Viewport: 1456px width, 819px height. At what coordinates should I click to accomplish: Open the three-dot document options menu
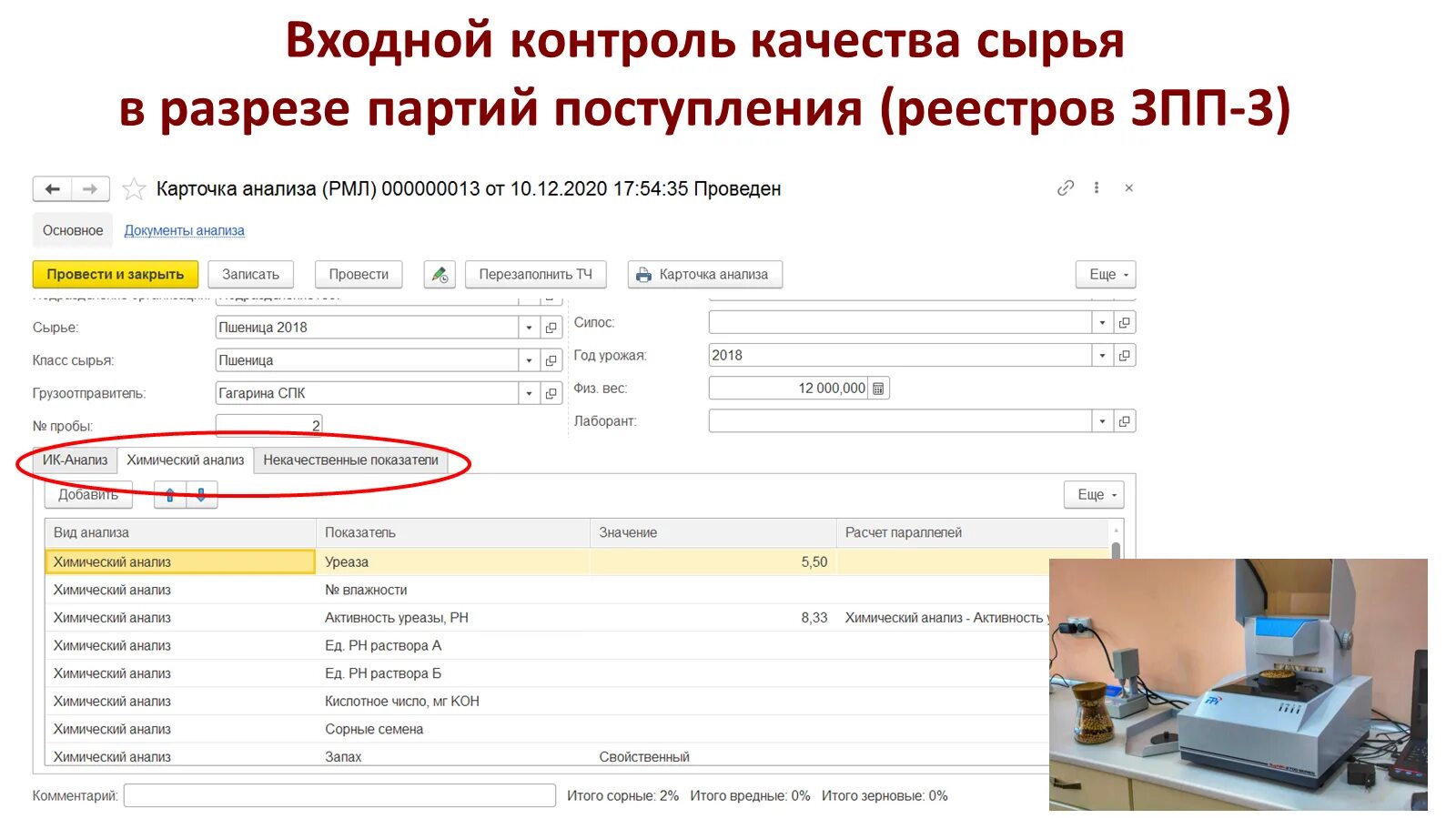click(1097, 187)
